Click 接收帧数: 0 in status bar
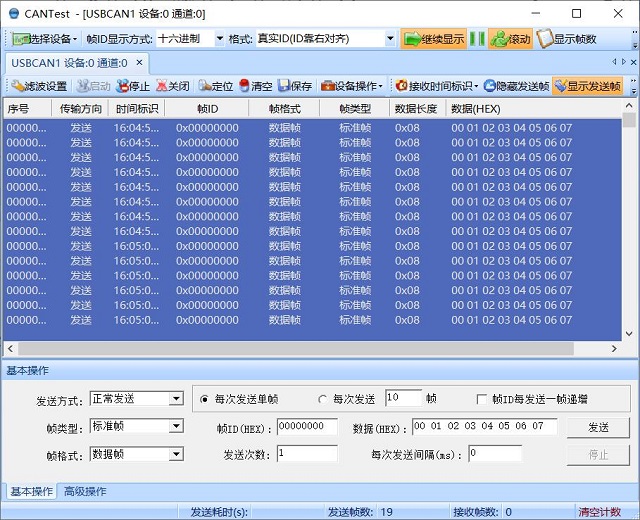 pos(482,511)
